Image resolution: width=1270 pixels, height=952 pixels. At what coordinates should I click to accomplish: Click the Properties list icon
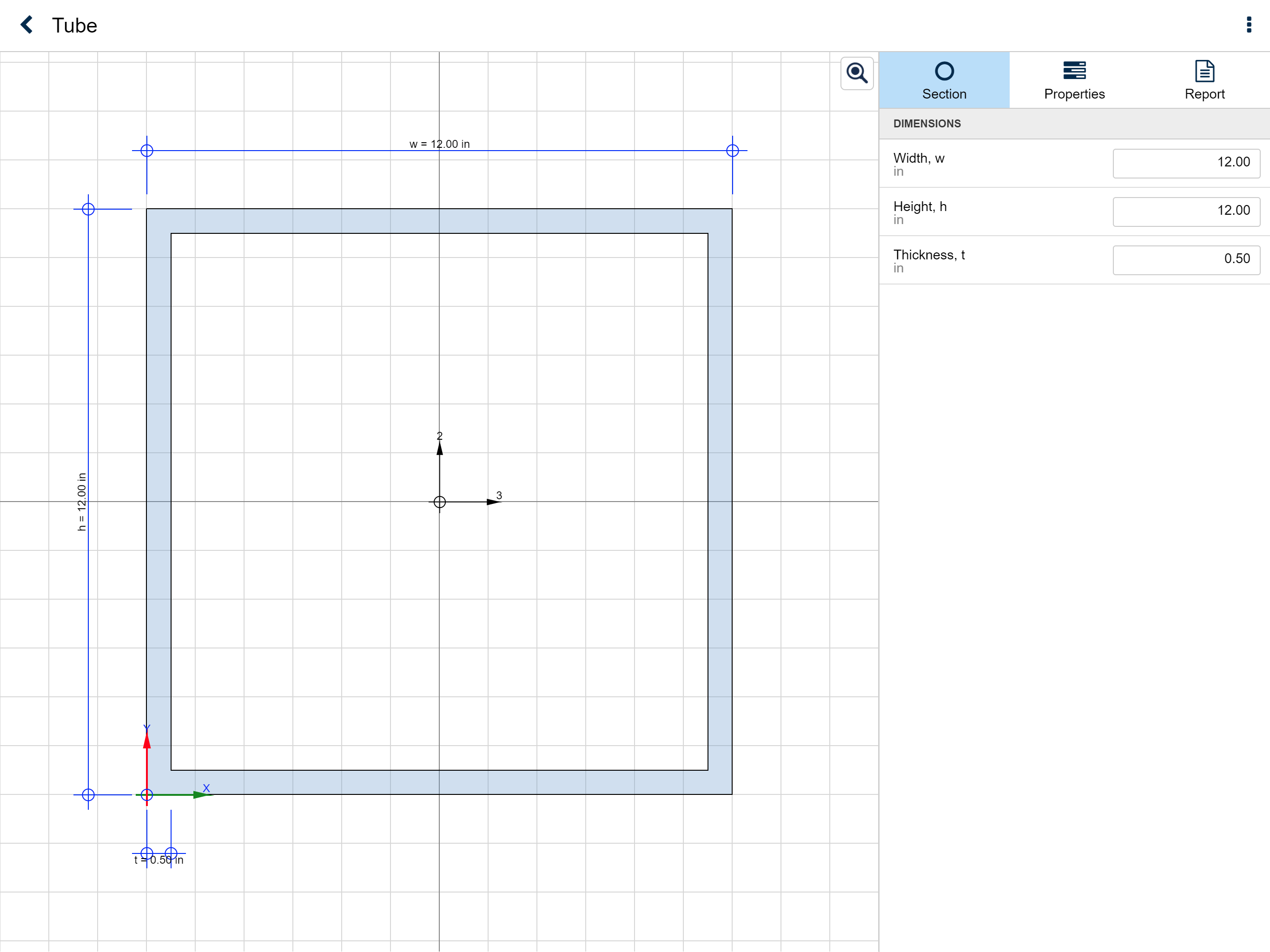1074,70
